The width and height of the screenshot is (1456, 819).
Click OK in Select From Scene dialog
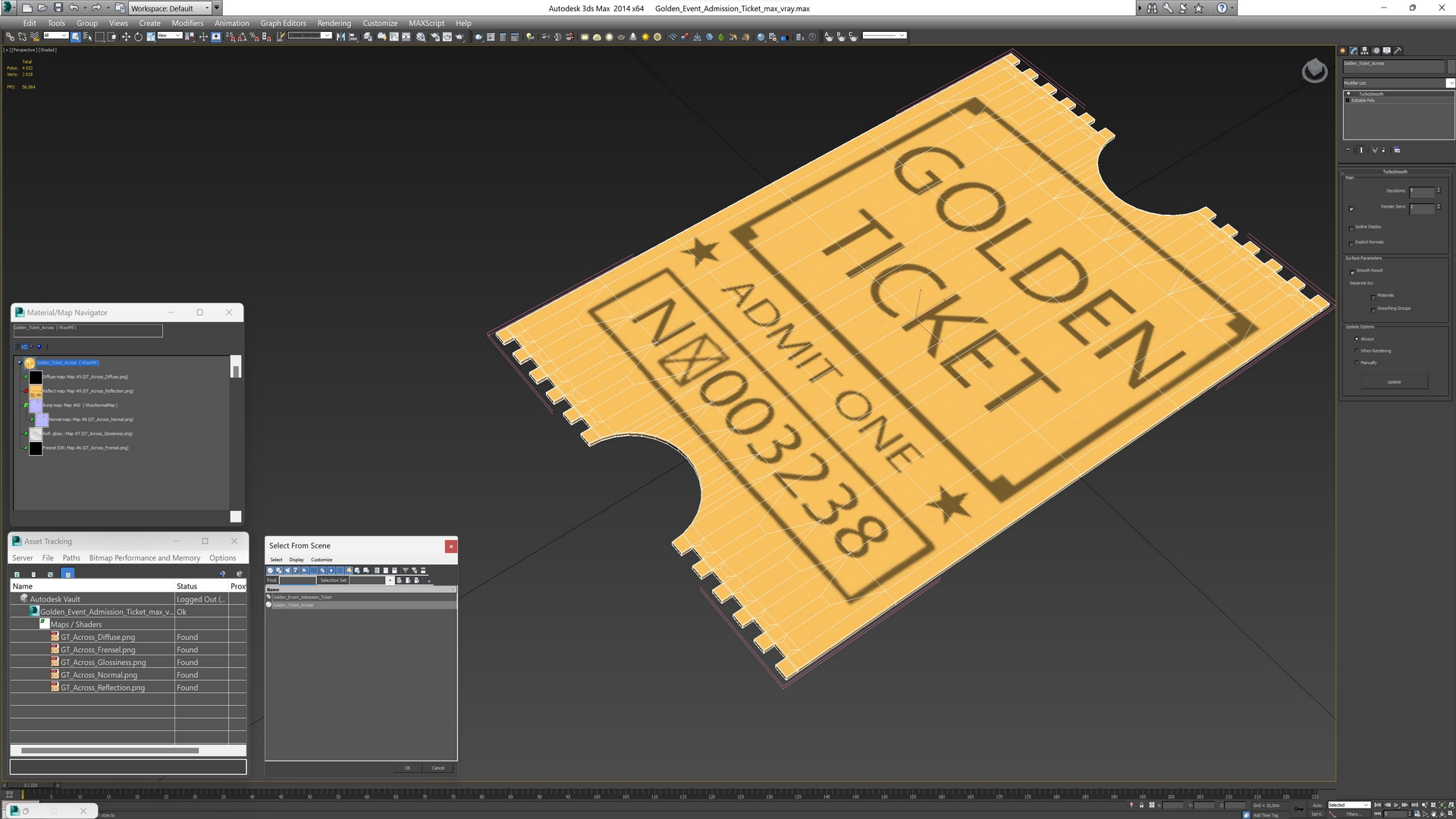407,768
